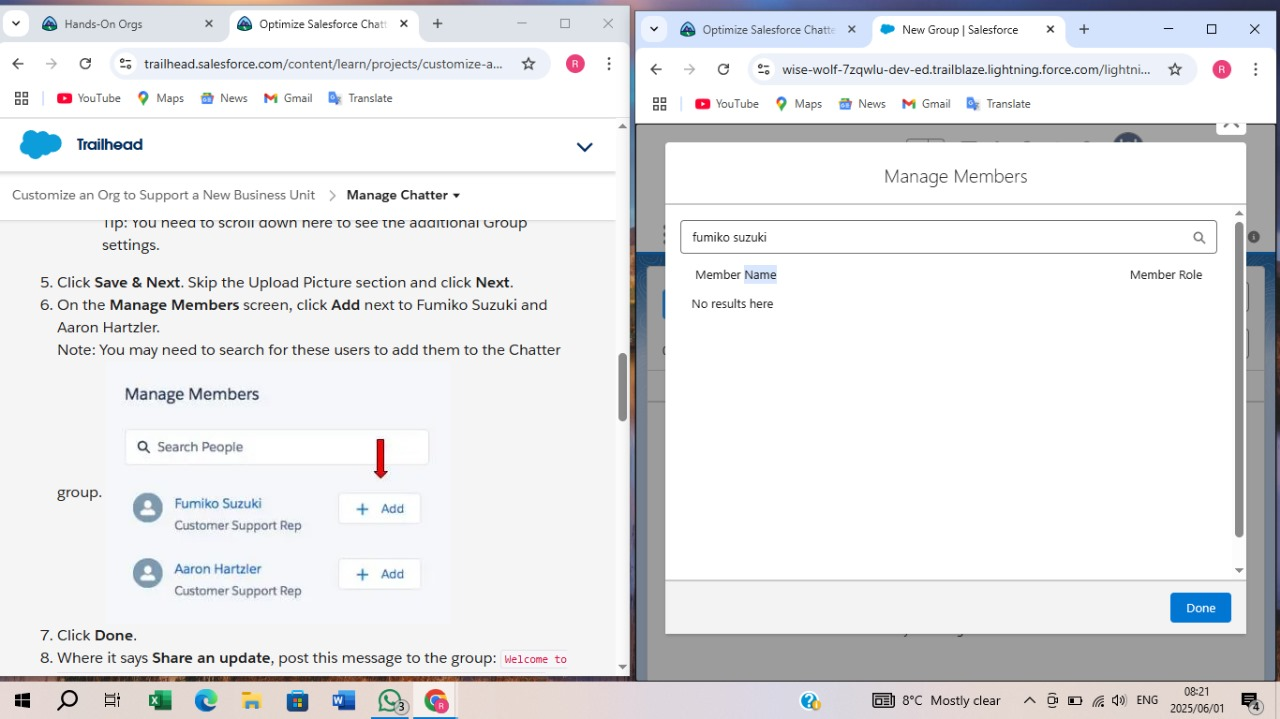Screen dimensions: 1280x719
Task: Open File Explorer from the taskbar
Action: click(x=251, y=700)
